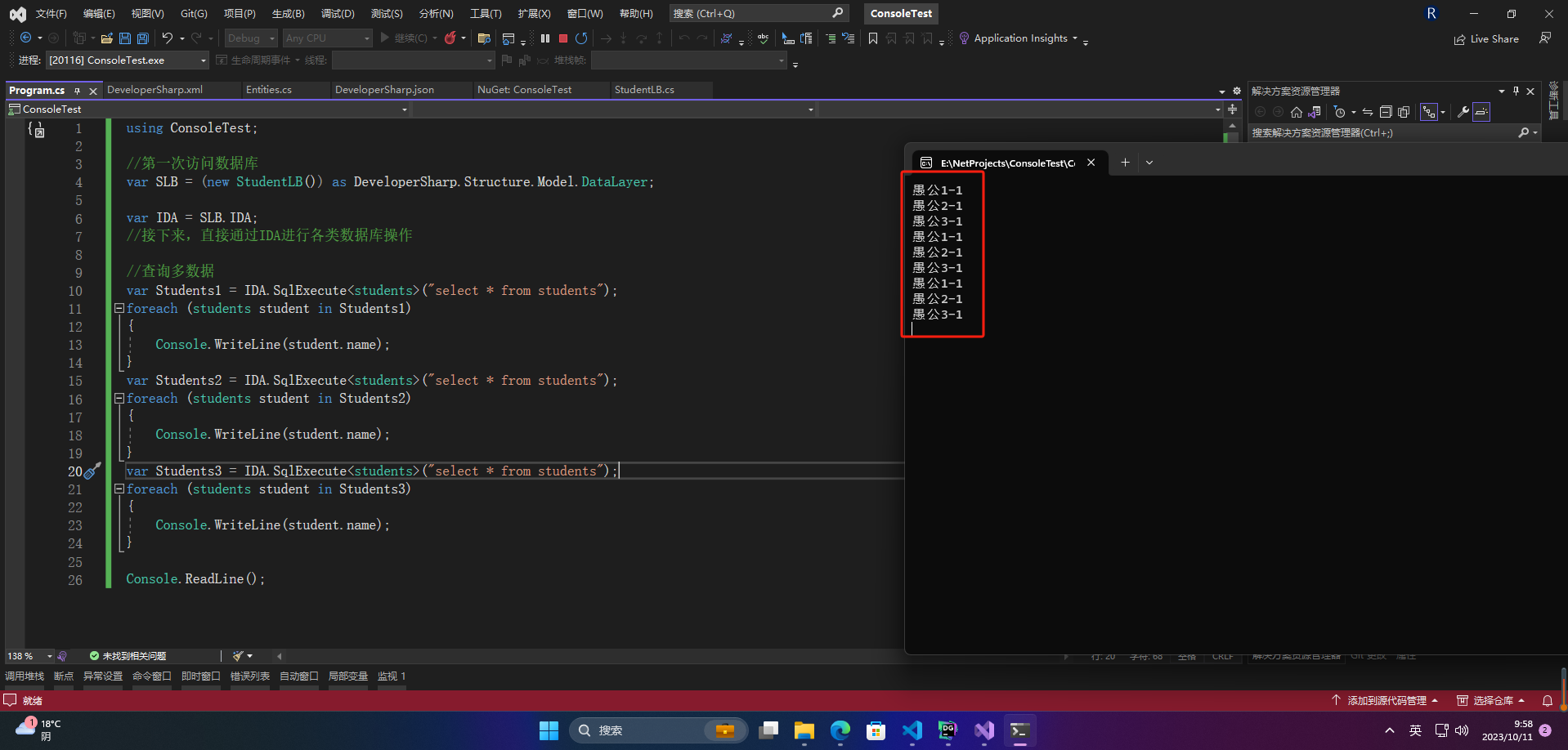Click the Undo arrow icon
Image resolution: width=1568 pixels, height=750 pixels.
click(168, 38)
